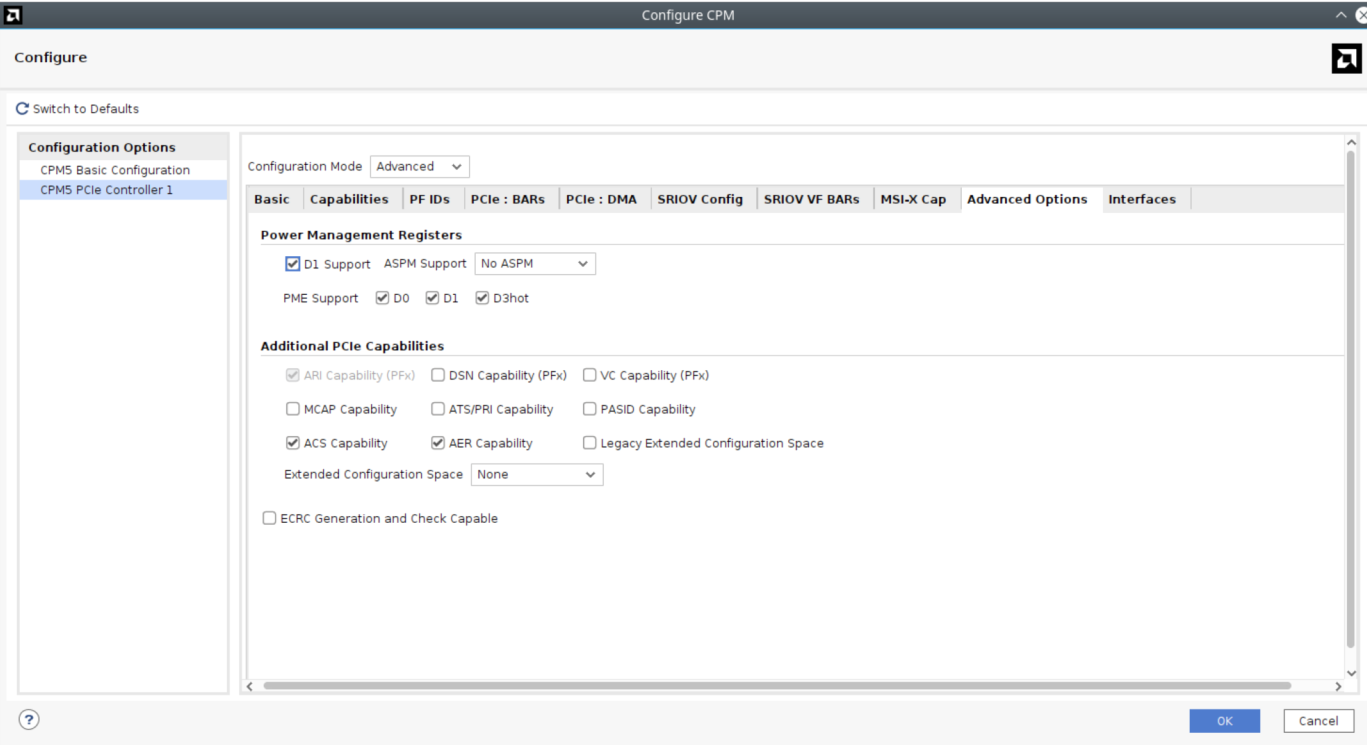Uncheck the AER Capability option

438,443
